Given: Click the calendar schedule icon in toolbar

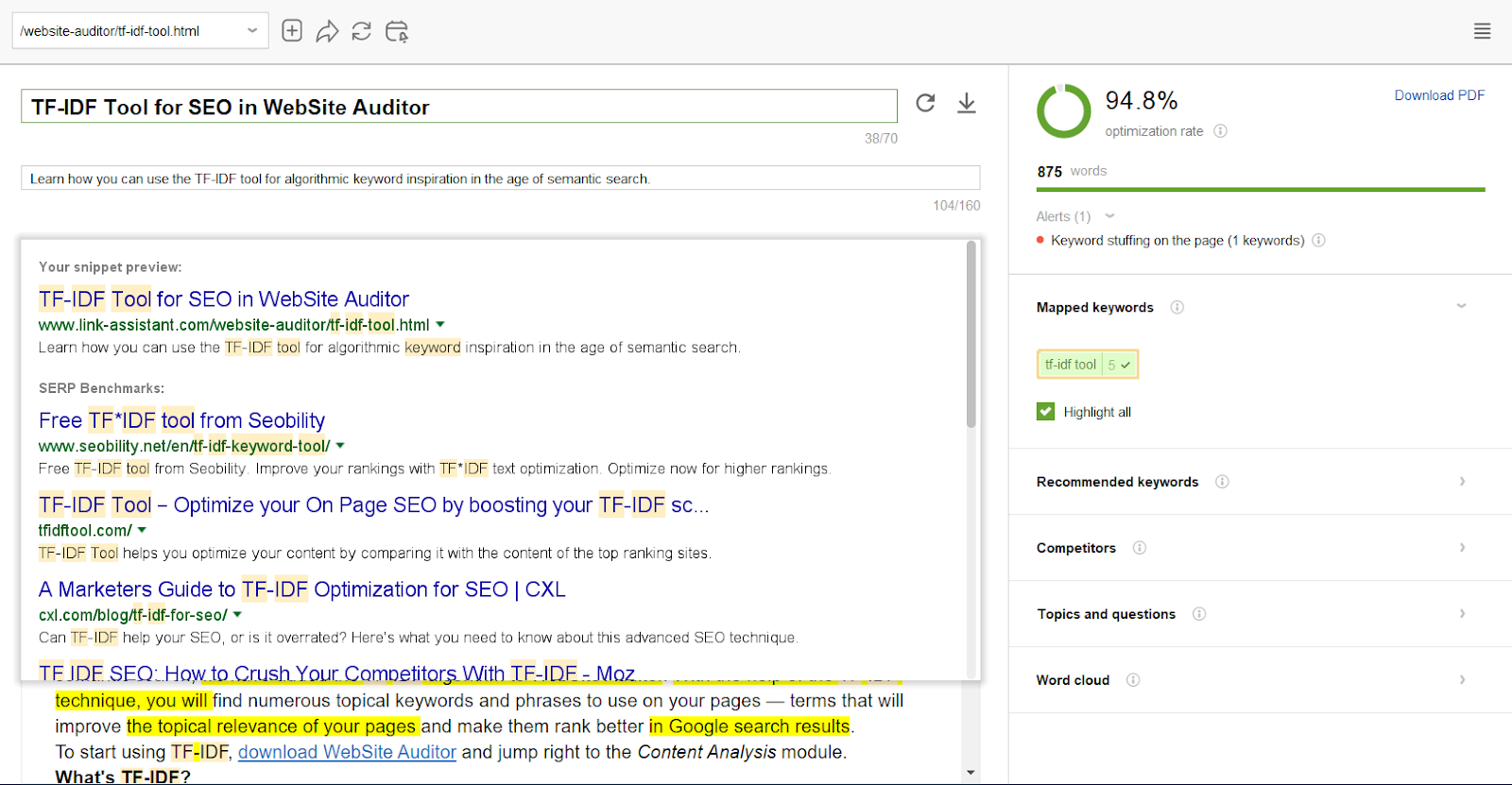Looking at the screenshot, I should click(397, 31).
